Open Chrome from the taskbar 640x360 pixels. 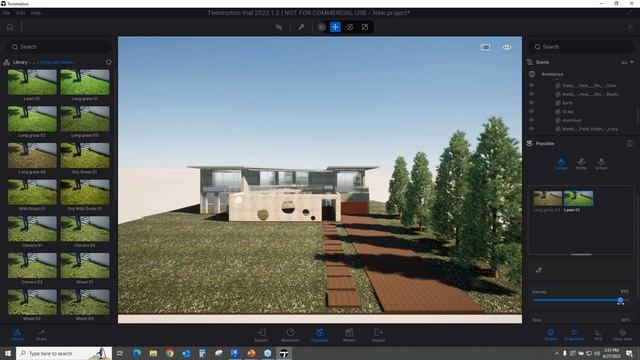coord(170,353)
